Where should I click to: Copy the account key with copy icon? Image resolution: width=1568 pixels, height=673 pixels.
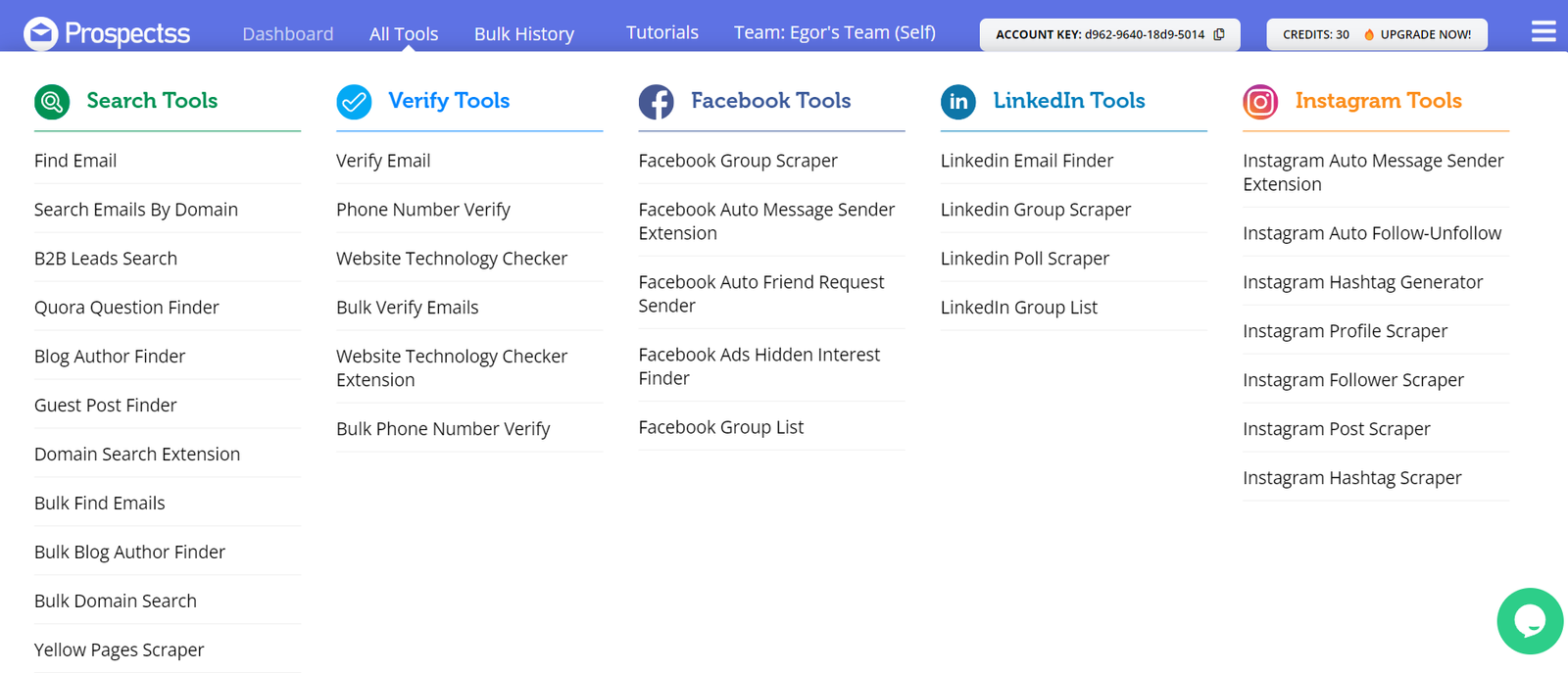1219,34
